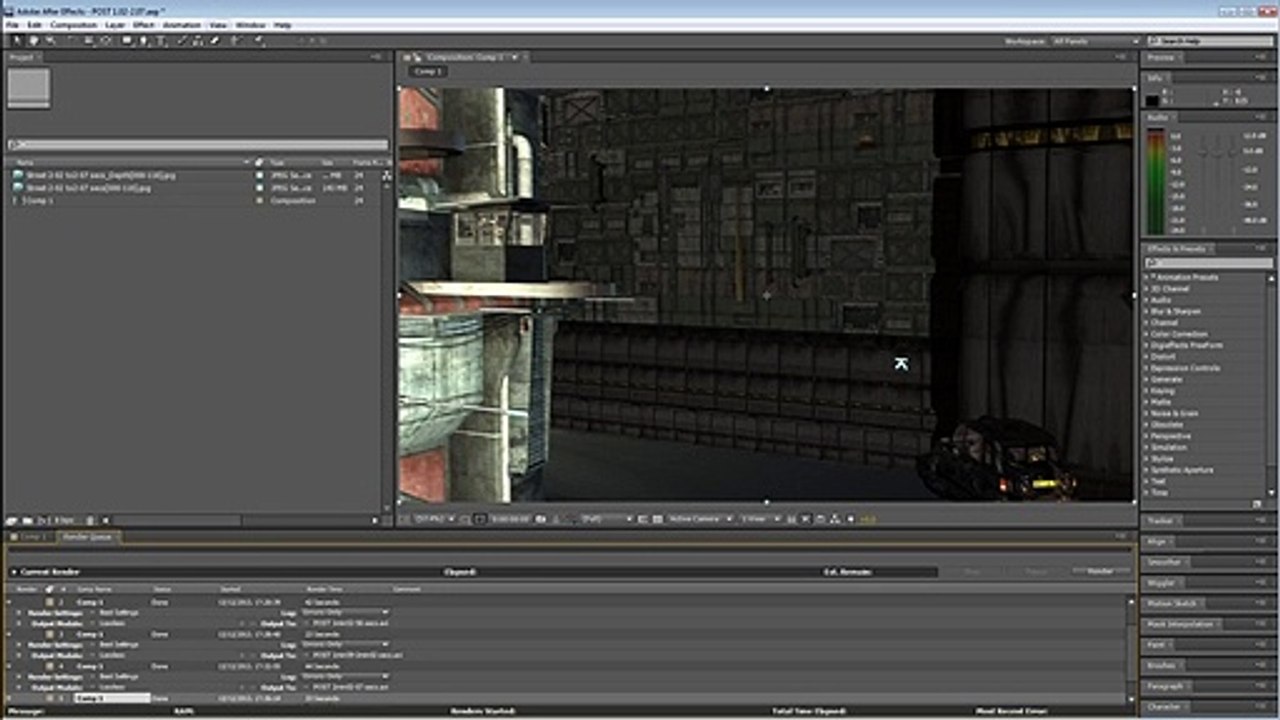Select the Zoom tool
The width and height of the screenshot is (1280, 720).
pos(50,41)
